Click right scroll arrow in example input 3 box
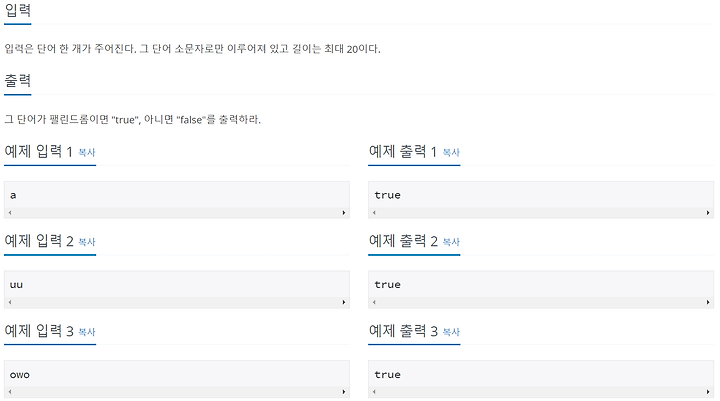This screenshot has height=401, width=720. pos(343,392)
